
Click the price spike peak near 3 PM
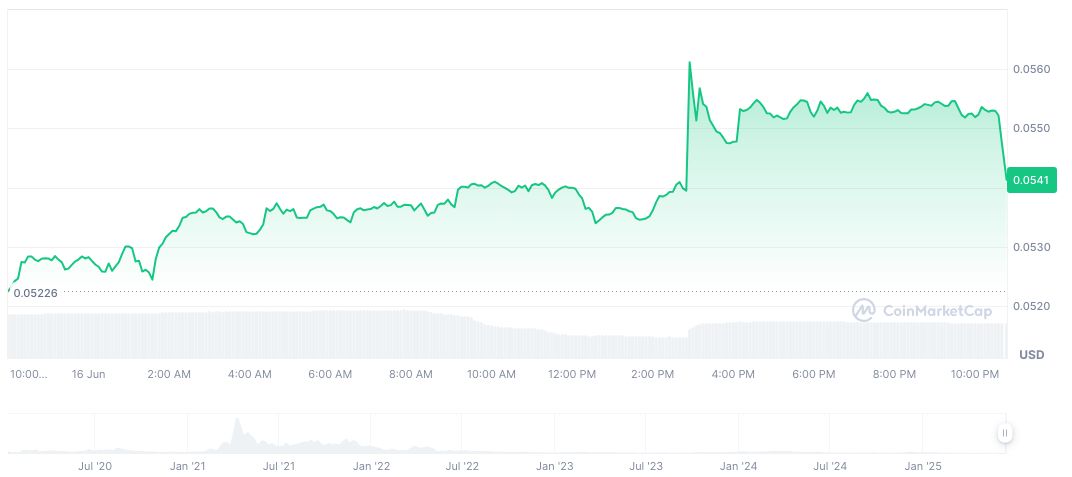tap(689, 62)
